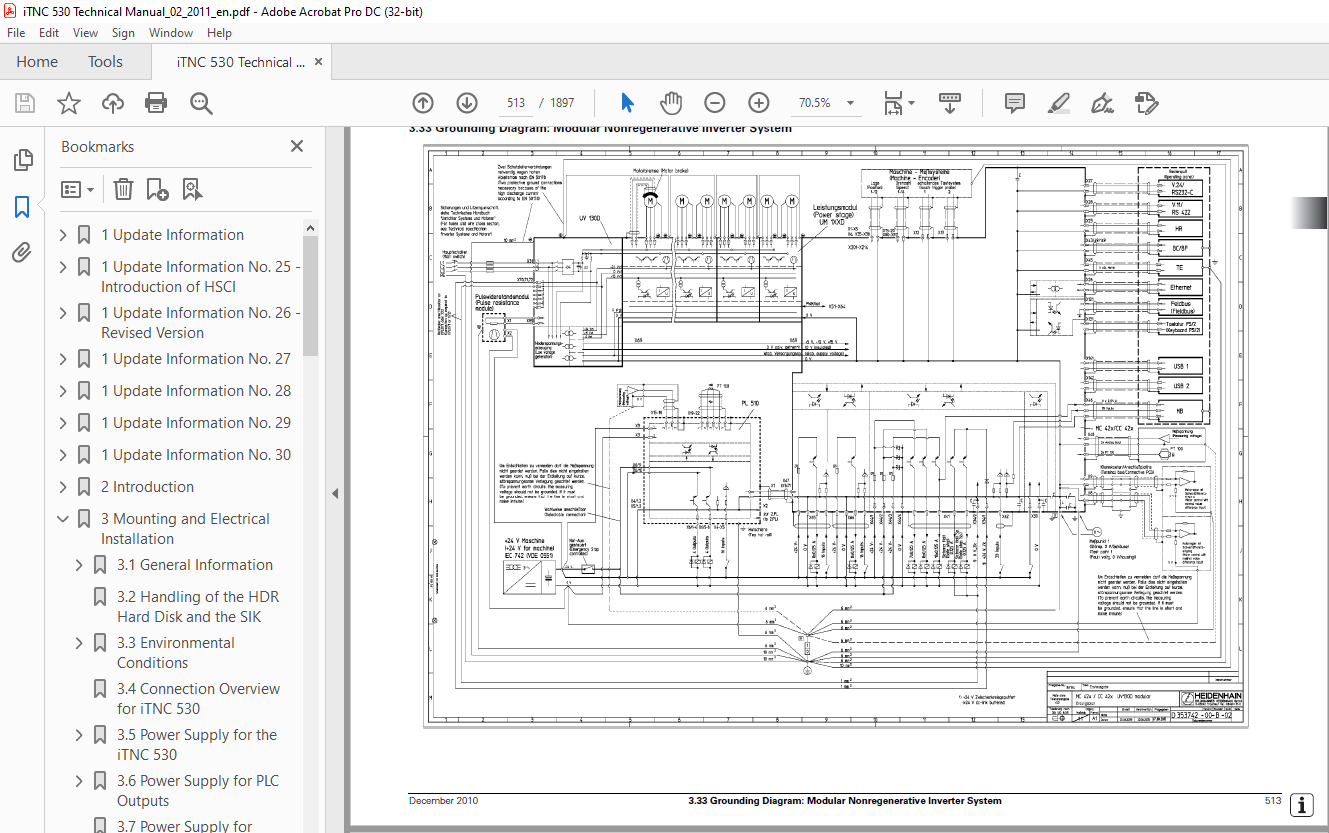The height and width of the screenshot is (833, 1329).
Task: Close the iTNC 530 document tab
Action: click(x=319, y=62)
